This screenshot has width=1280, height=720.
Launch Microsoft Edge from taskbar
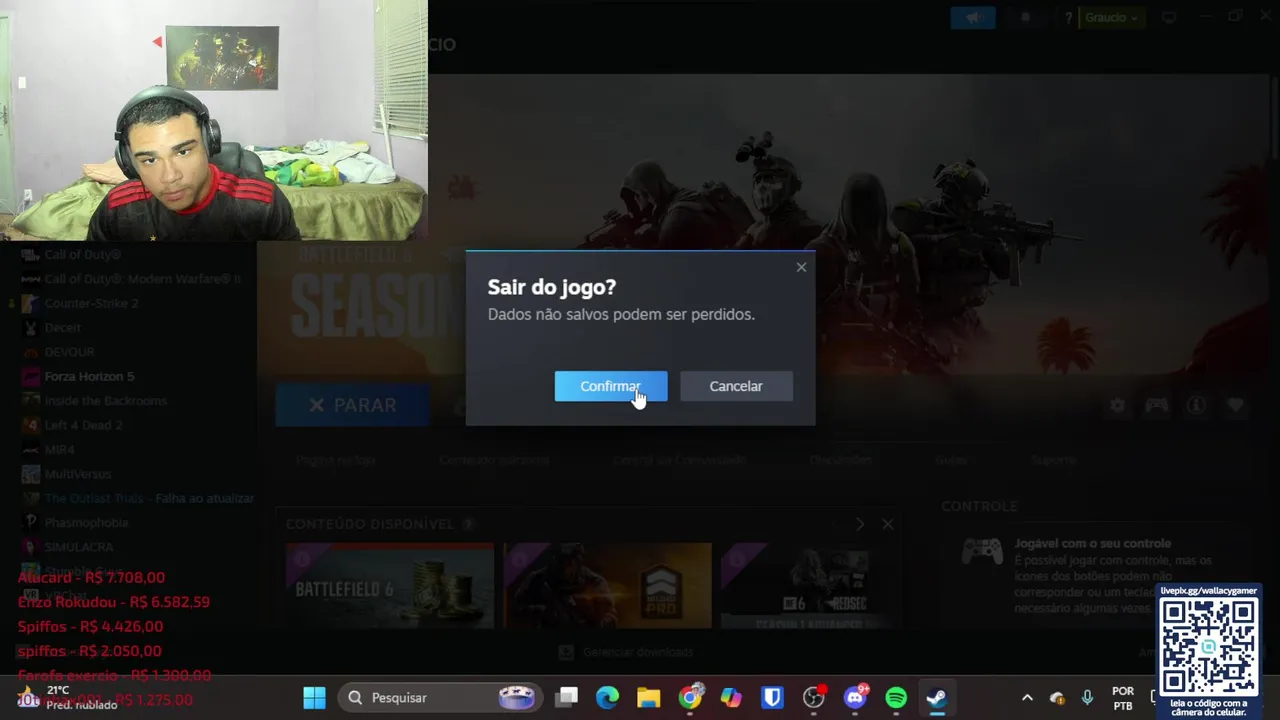[608, 697]
